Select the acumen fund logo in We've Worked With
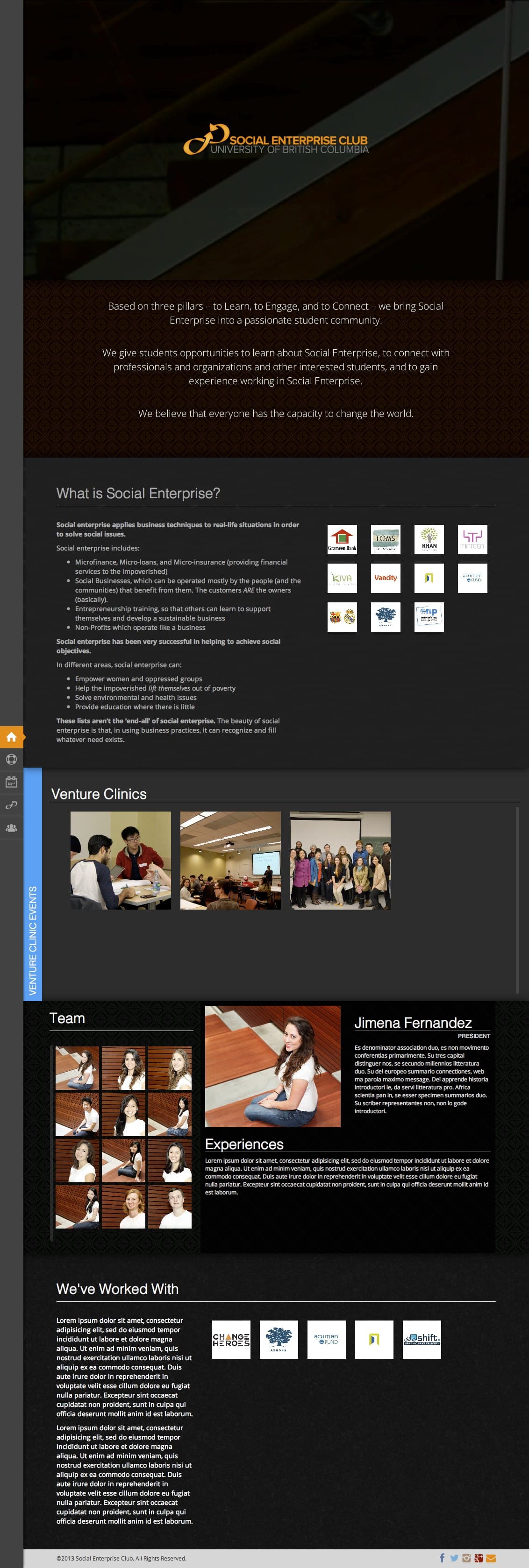This screenshot has height=1568, width=529. point(326,1339)
